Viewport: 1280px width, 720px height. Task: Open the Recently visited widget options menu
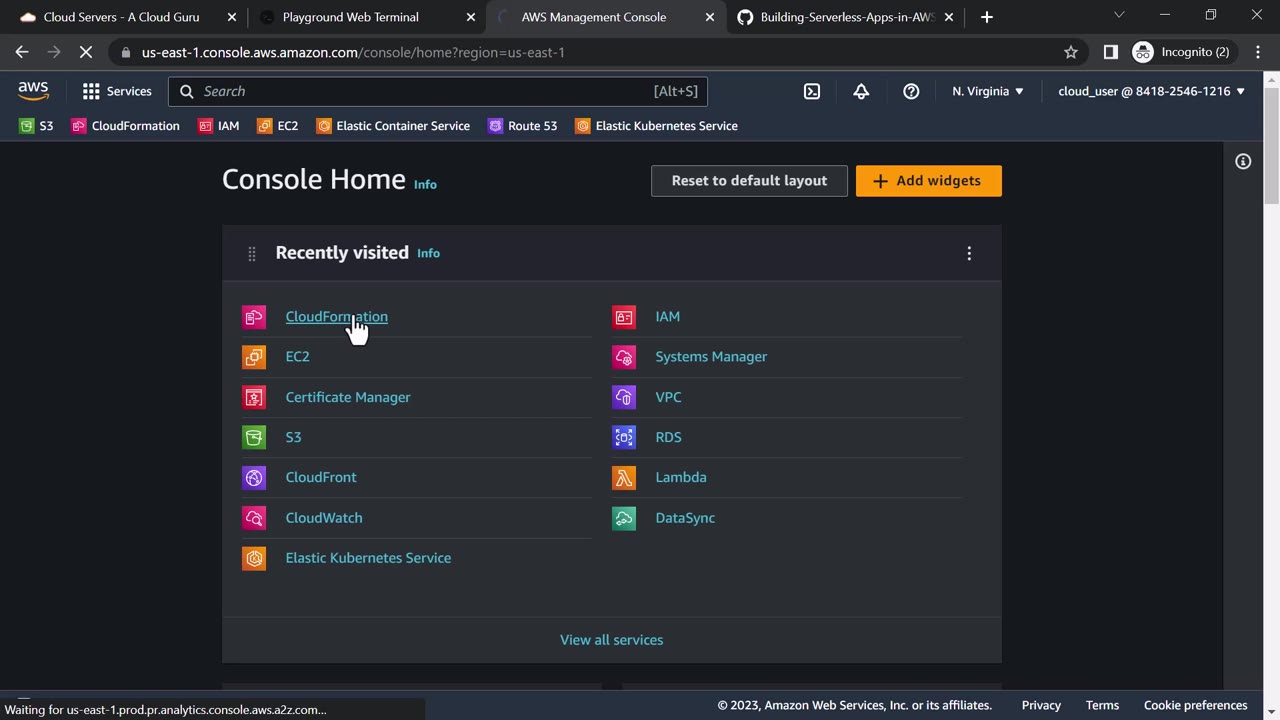coord(969,253)
